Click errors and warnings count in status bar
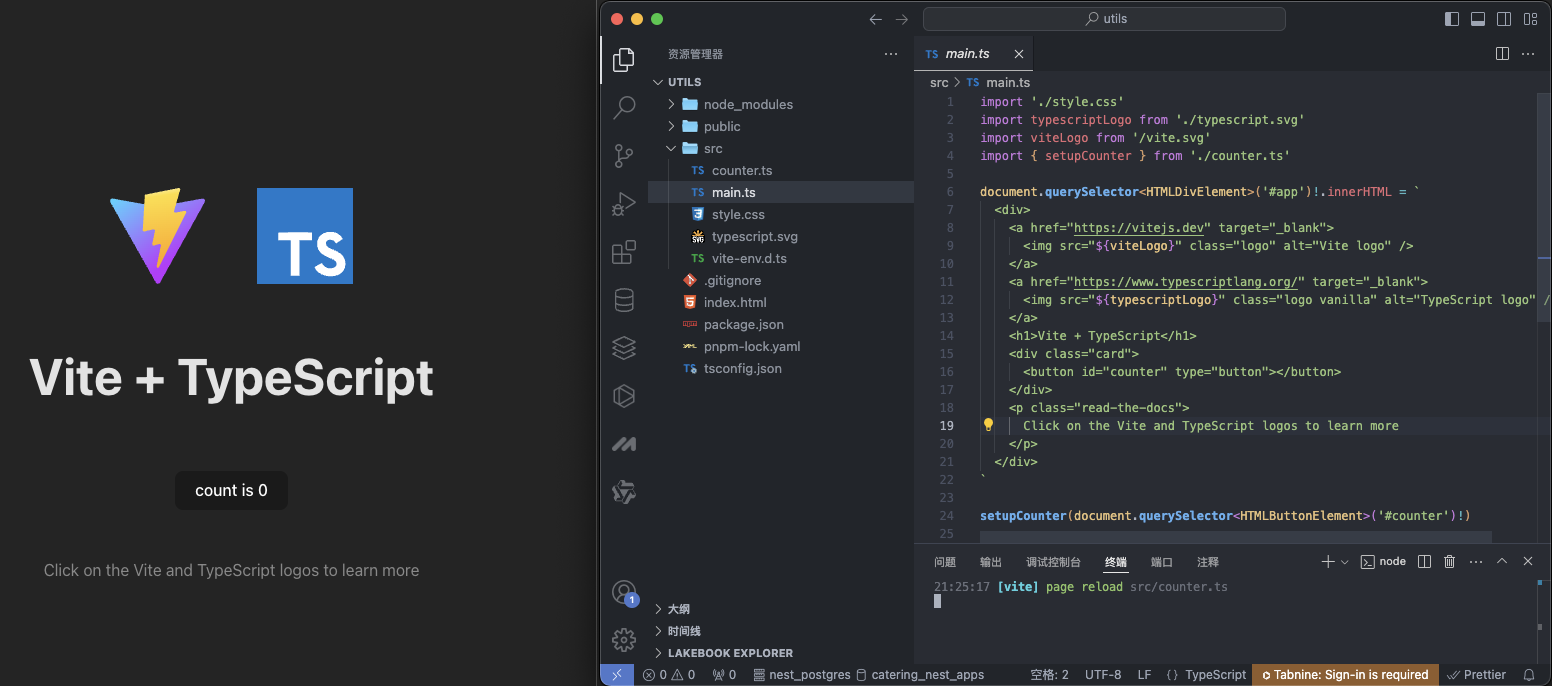Screen dimensions: 1552x686 pyautogui.click(x=669, y=675)
